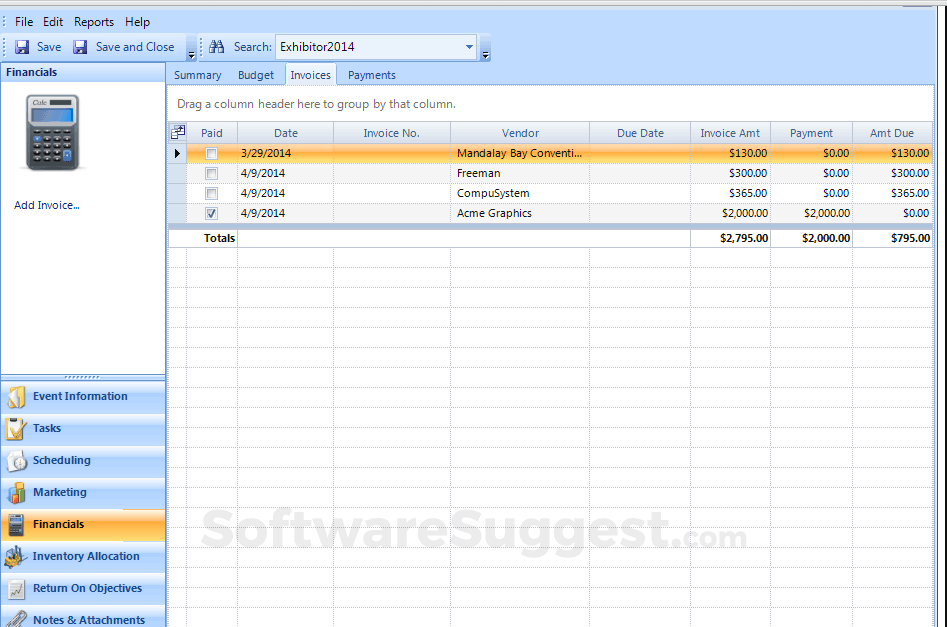Go to the Marketing section
Image resolution: width=947 pixels, height=627 pixels.
[60, 493]
